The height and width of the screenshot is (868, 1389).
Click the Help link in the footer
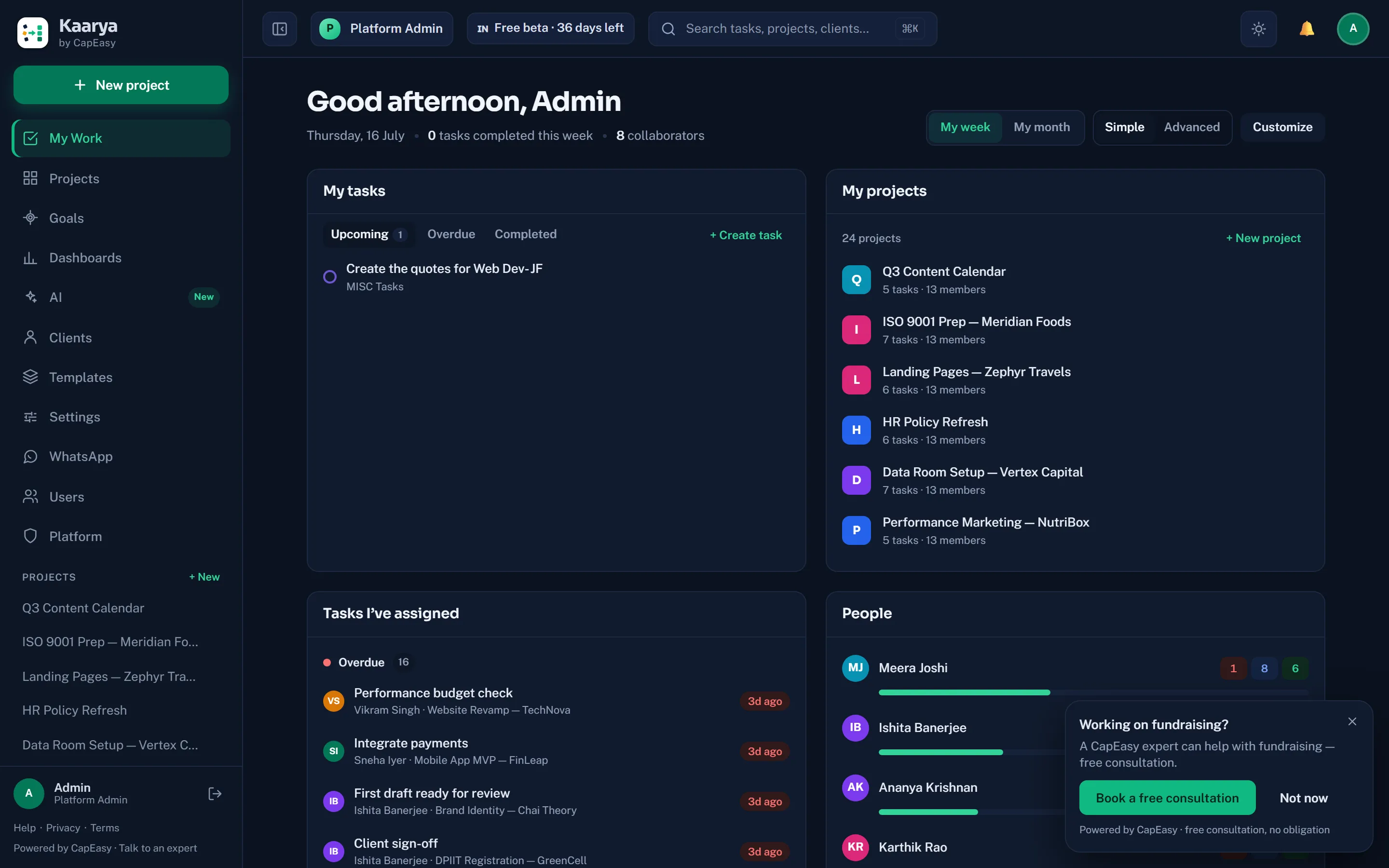[25, 828]
